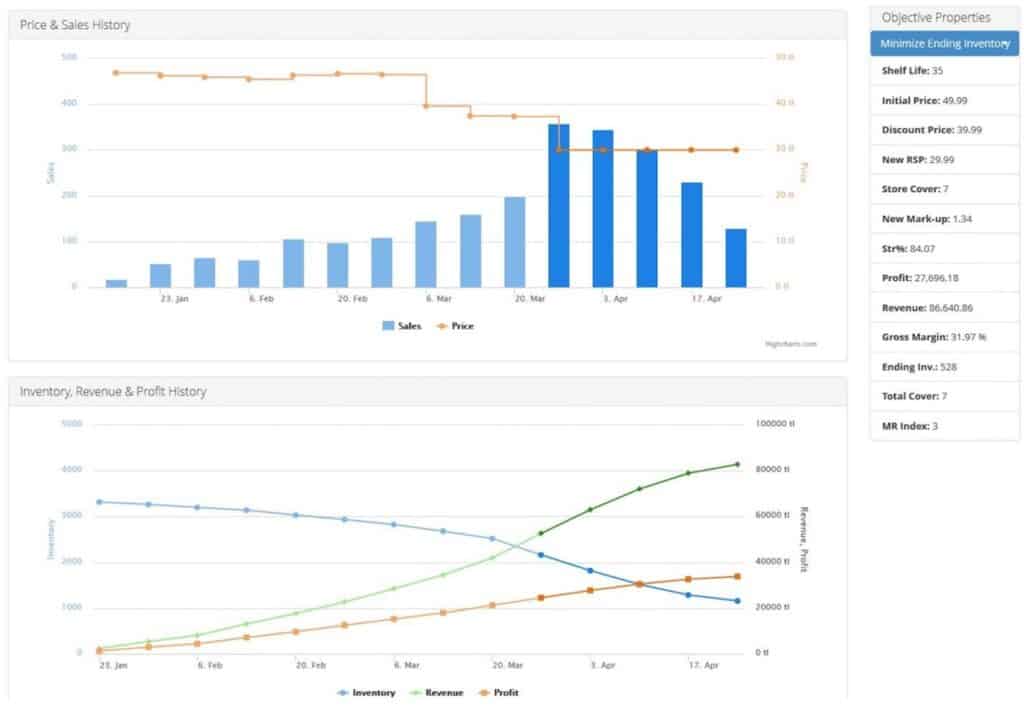Toggle the Profit legend entry
The width and height of the screenshot is (1024, 707).
pos(499,693)
